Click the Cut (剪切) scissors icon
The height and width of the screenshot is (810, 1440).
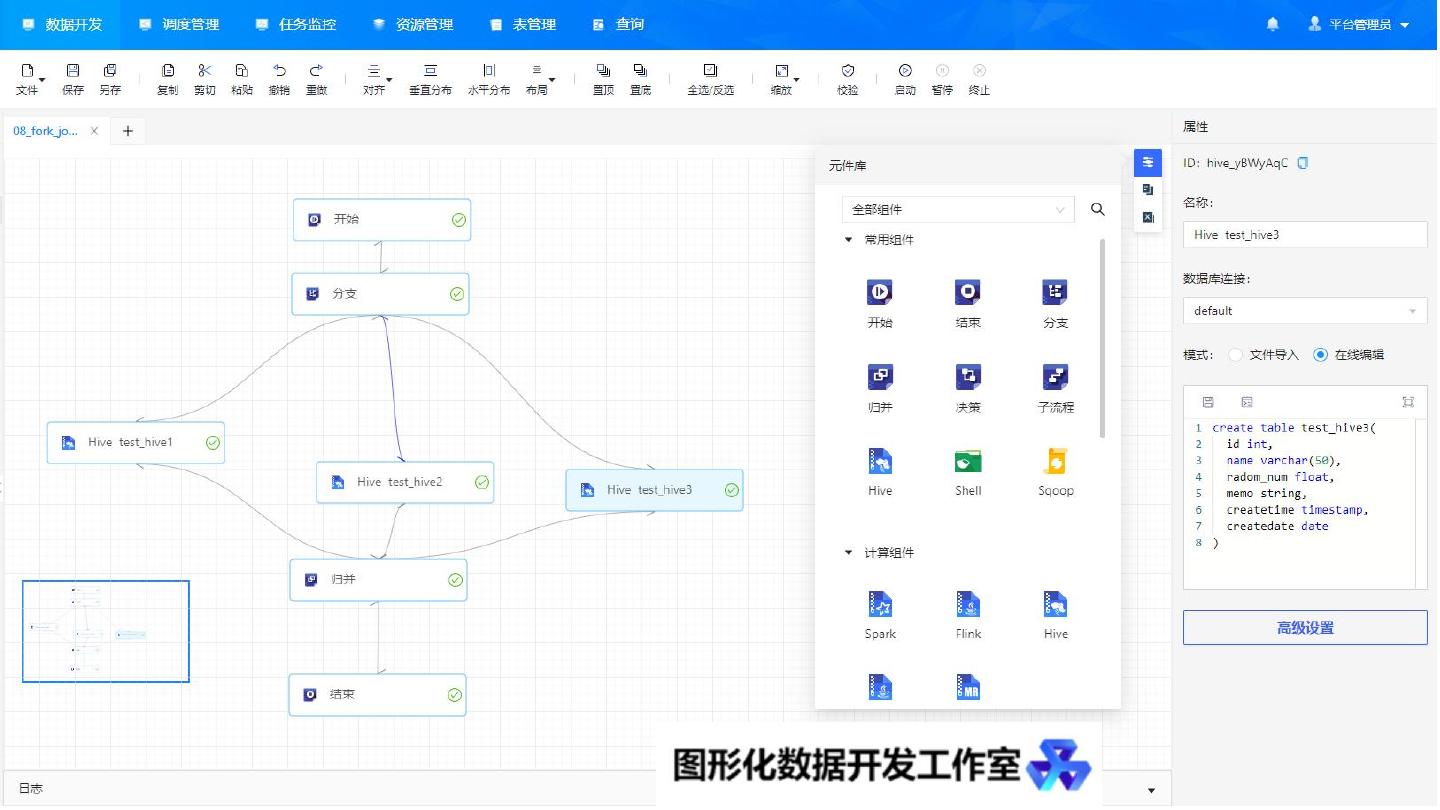[x=205, y=71]
